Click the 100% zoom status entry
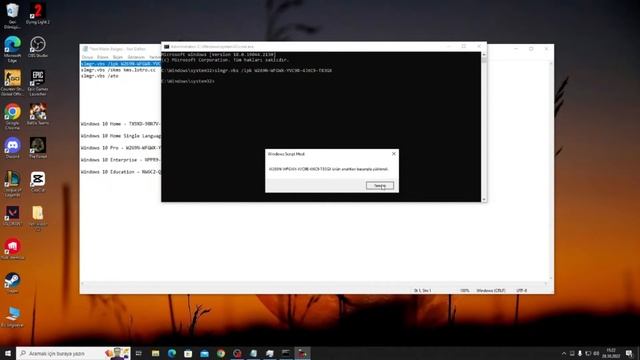The width and height of the screenshot is (640, 360). pyautogui.click(x=464, y=290)
